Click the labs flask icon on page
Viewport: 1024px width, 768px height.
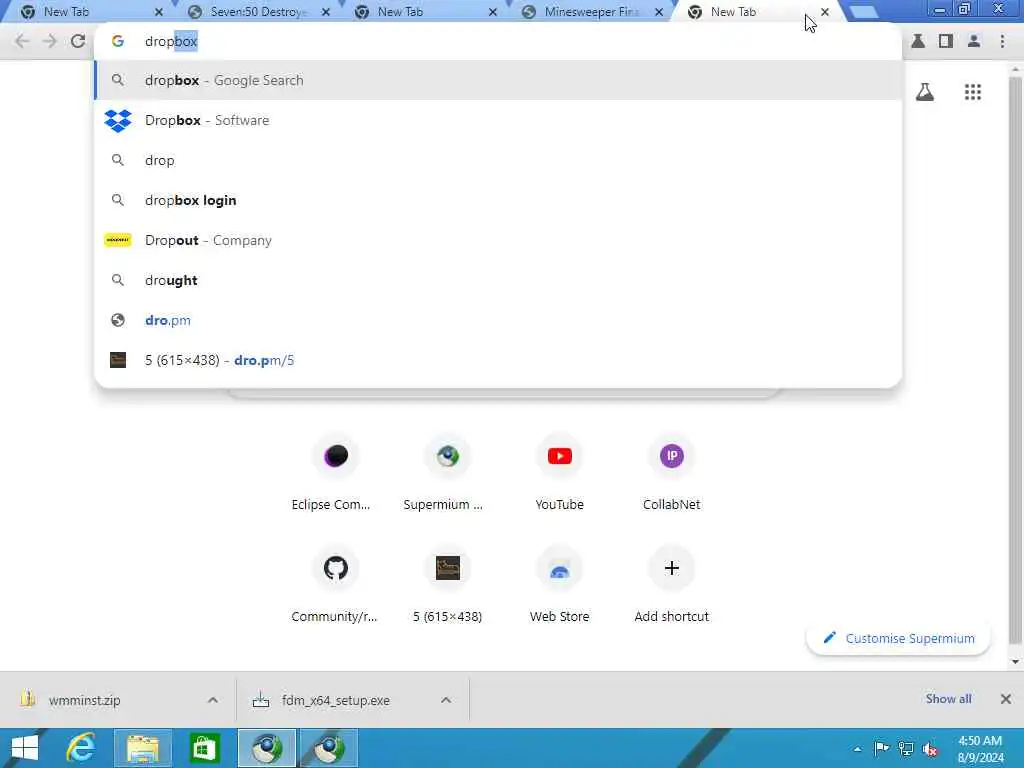[x=925, y=92]
